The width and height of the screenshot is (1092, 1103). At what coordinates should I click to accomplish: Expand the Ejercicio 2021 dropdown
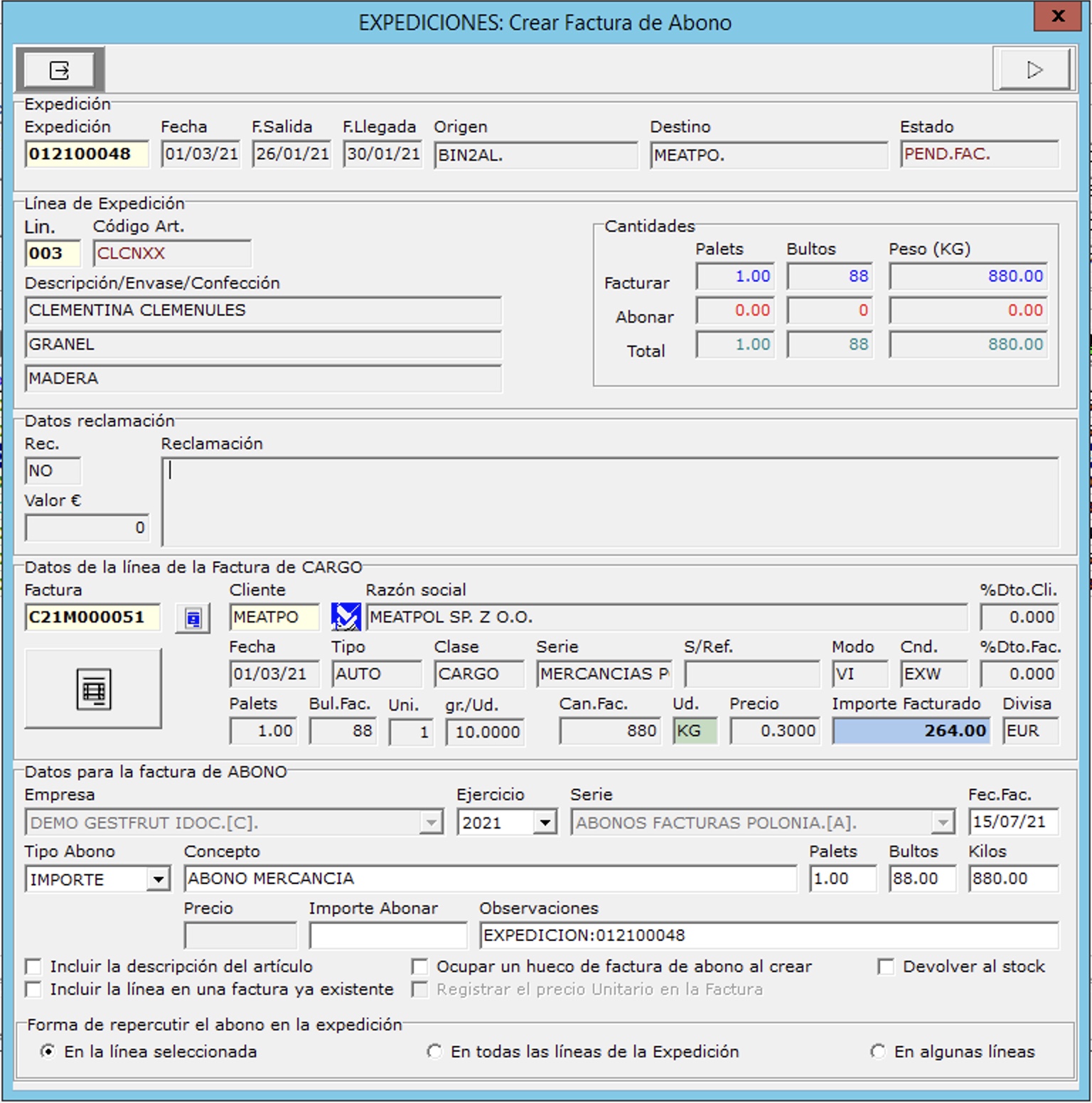point(545,823)
